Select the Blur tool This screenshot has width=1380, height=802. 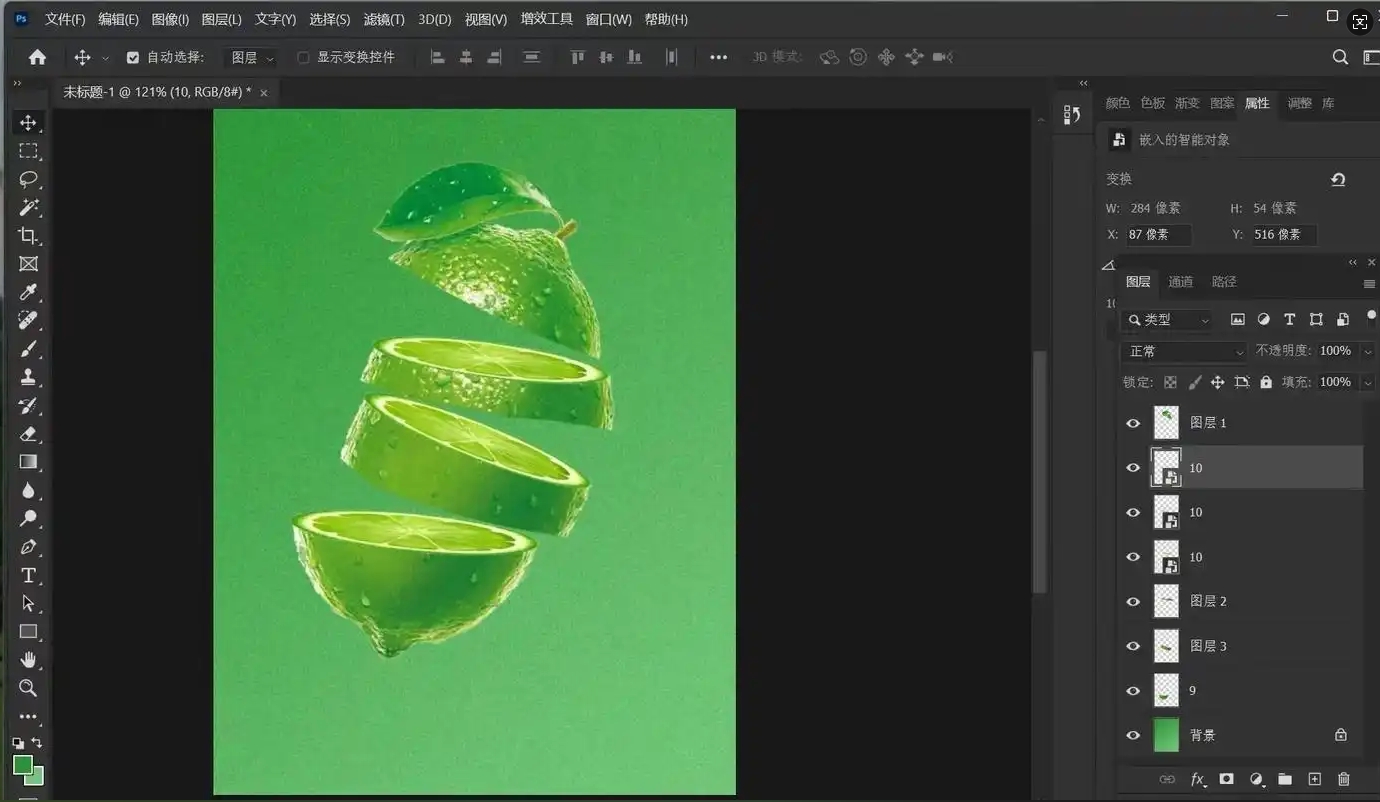(x=28, y=490)
